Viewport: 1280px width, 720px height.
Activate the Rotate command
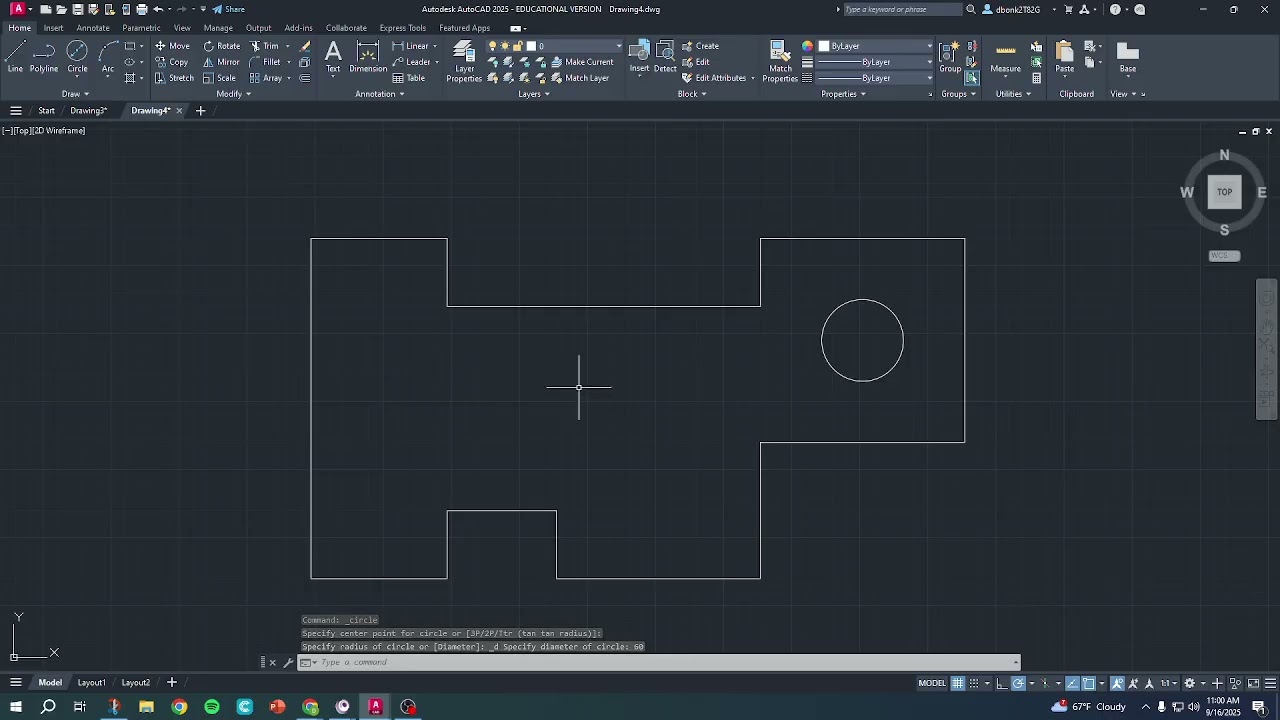pyautogui.click(x=222, y=46)
